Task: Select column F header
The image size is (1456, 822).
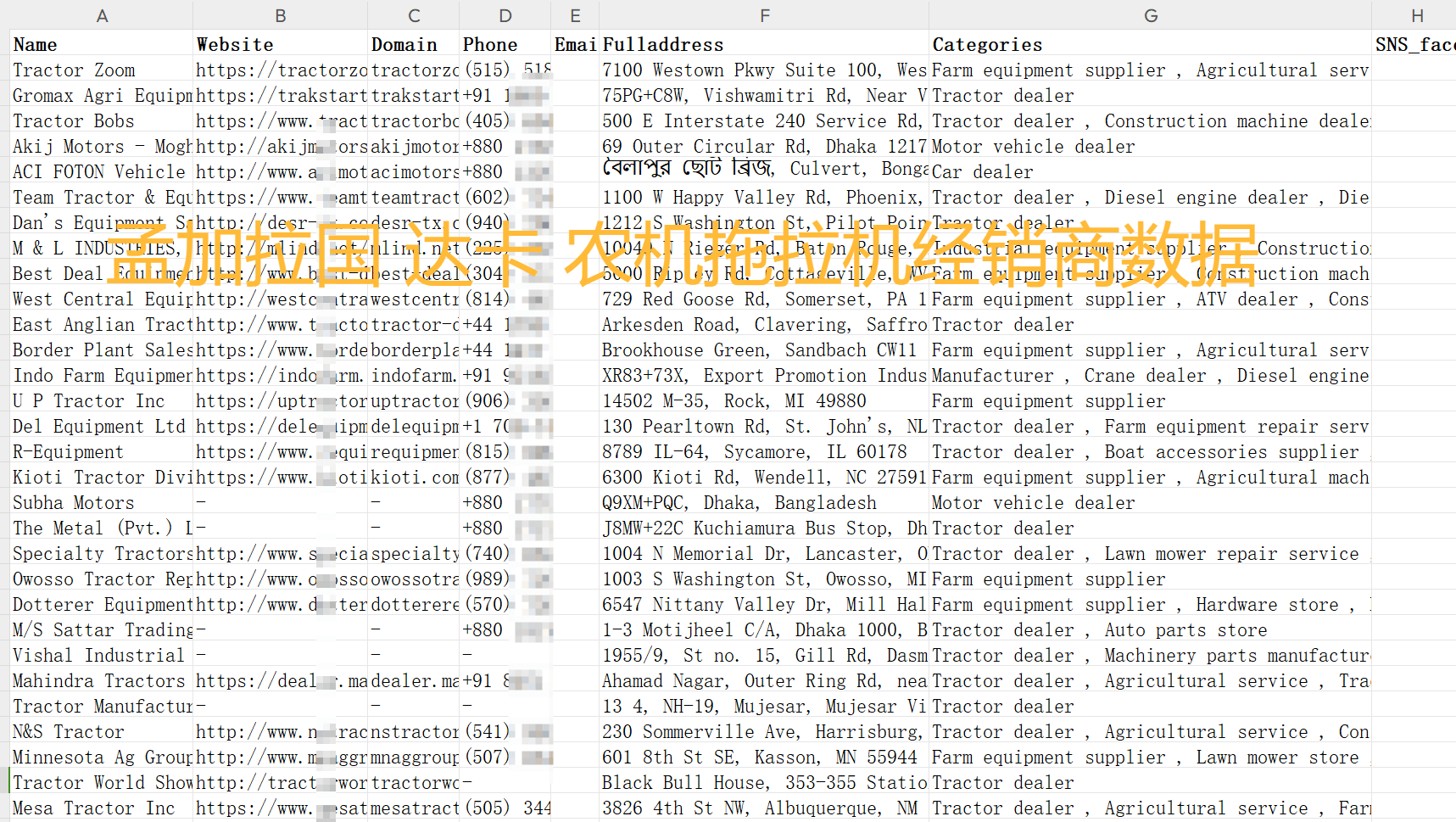Action: tap(764, 15)
